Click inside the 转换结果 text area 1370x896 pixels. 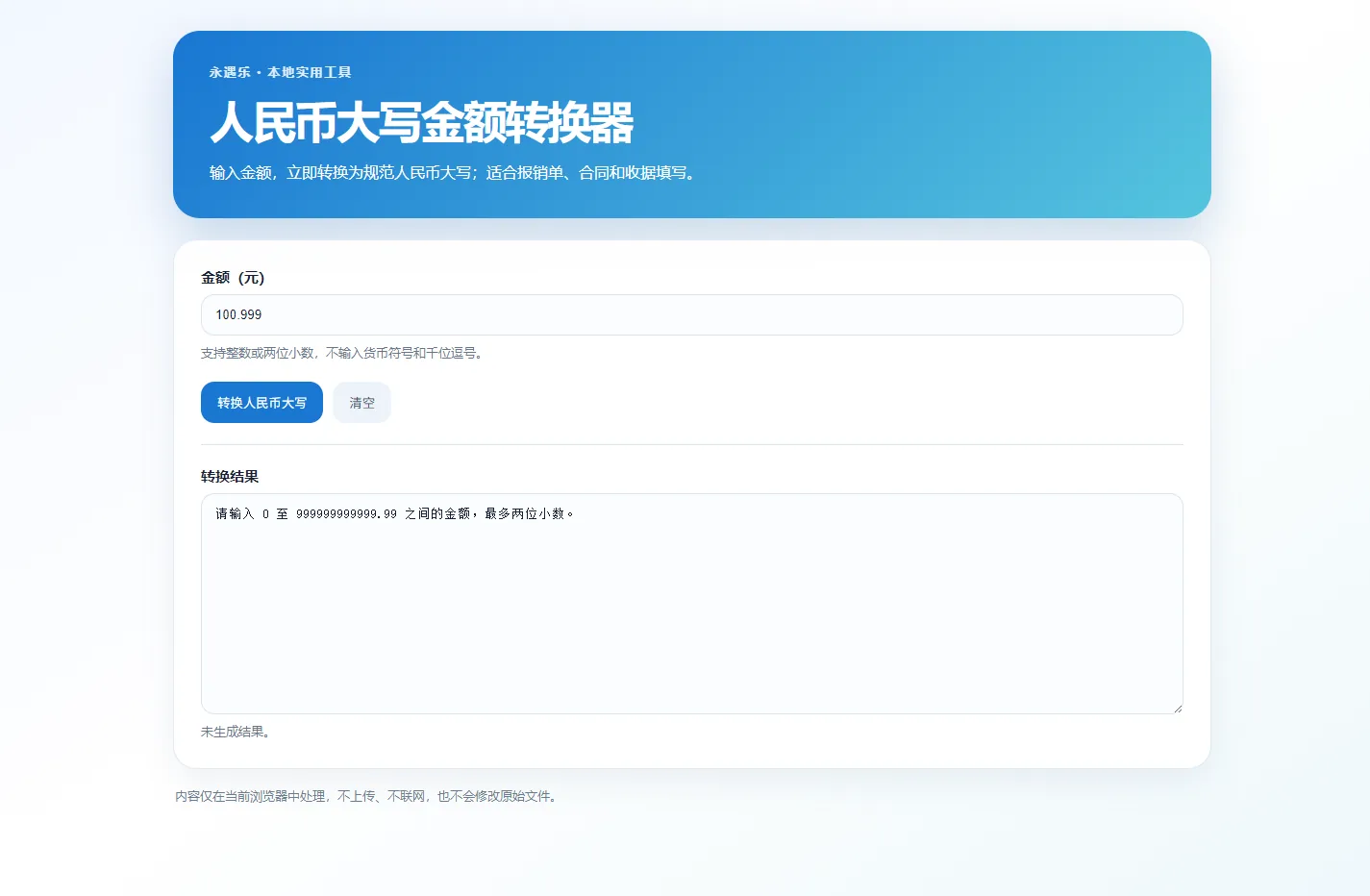tap(691, 604)
